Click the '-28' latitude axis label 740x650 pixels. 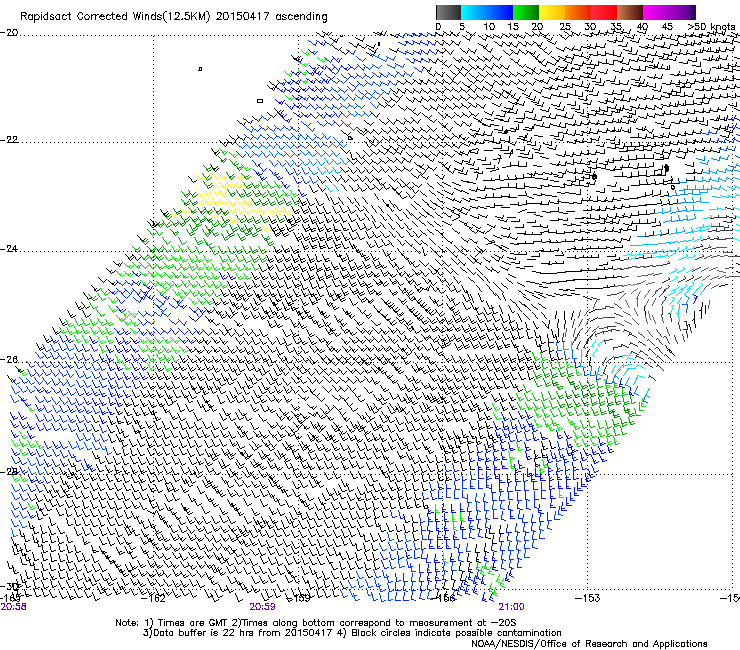click(9, 472)
